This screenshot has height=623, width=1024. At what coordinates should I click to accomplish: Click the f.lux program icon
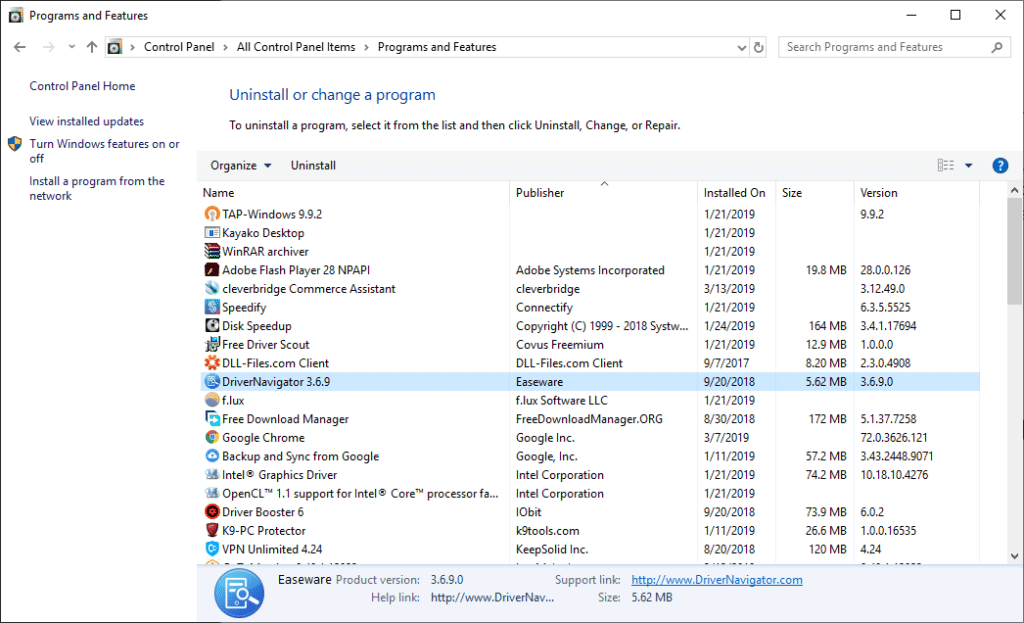pyautogui.click(x=212, y=400)
